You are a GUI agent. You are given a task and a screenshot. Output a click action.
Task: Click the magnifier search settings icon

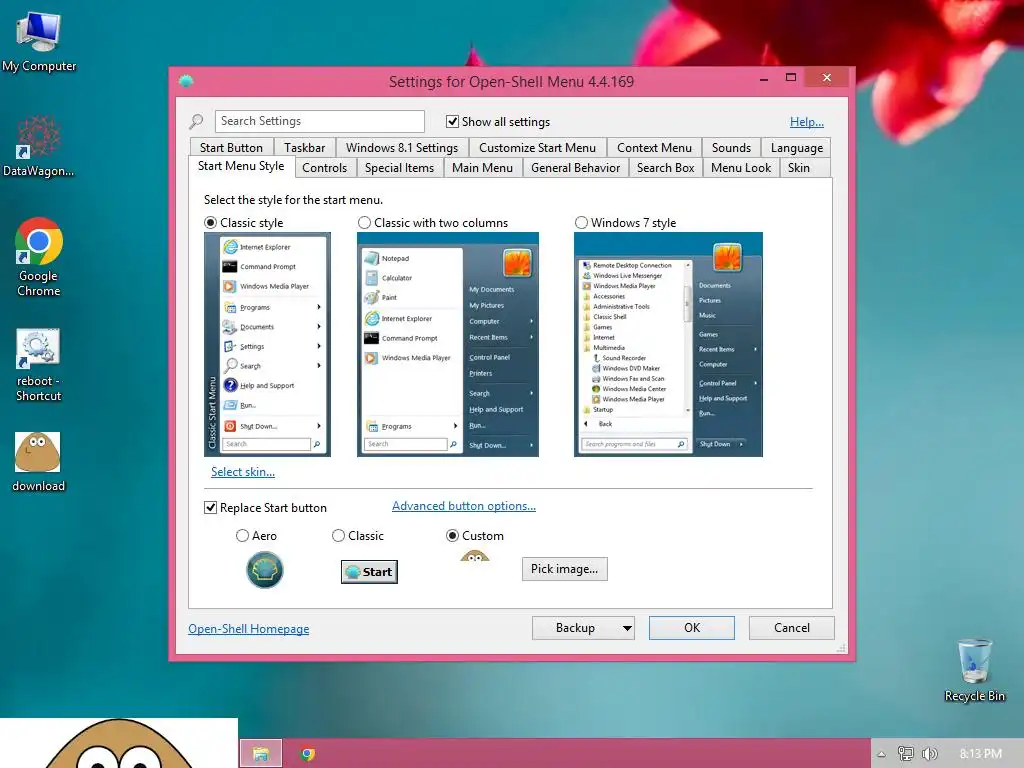(196, 121)
